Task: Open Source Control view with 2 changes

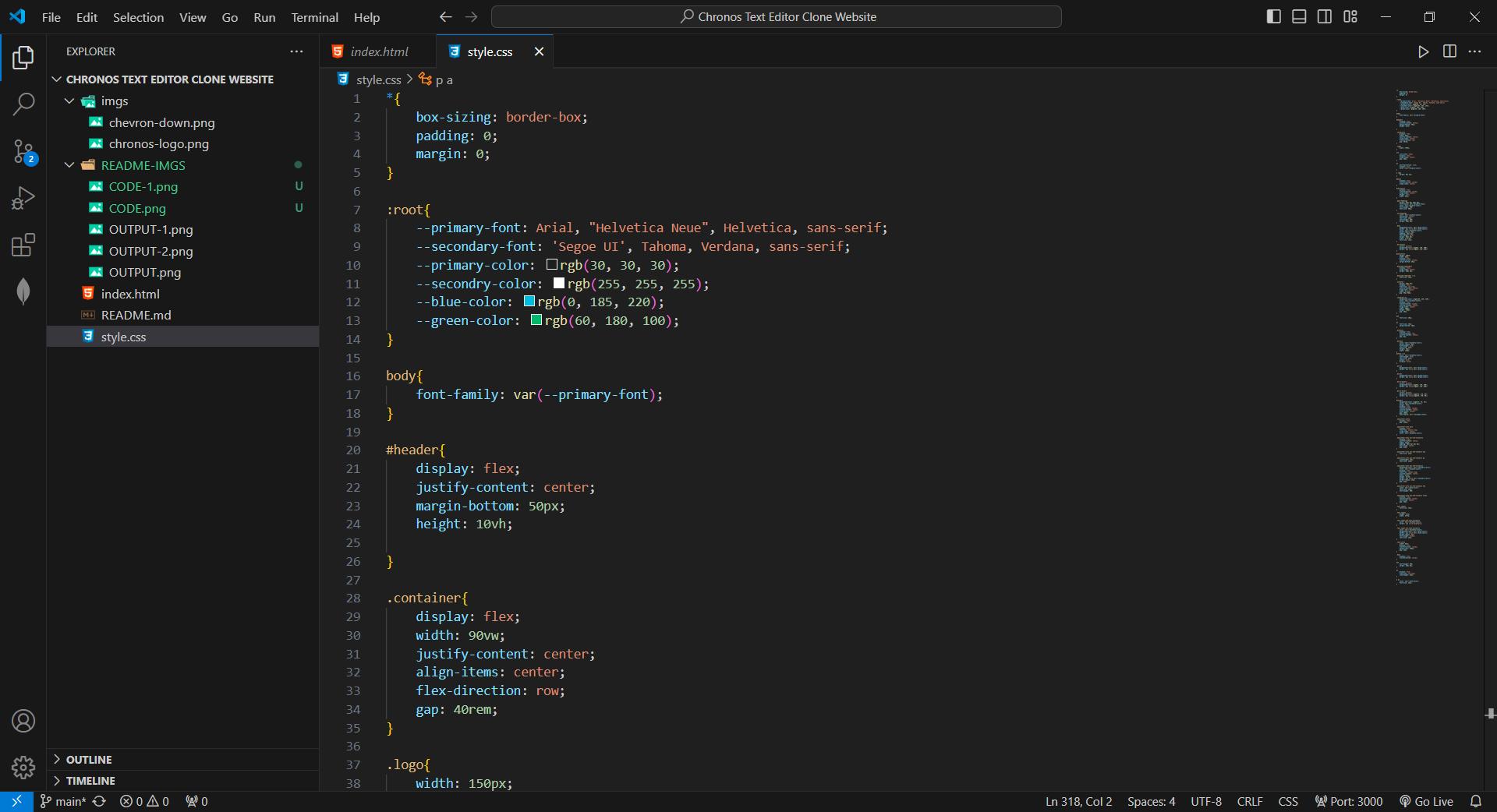Action: click(23, 151)
